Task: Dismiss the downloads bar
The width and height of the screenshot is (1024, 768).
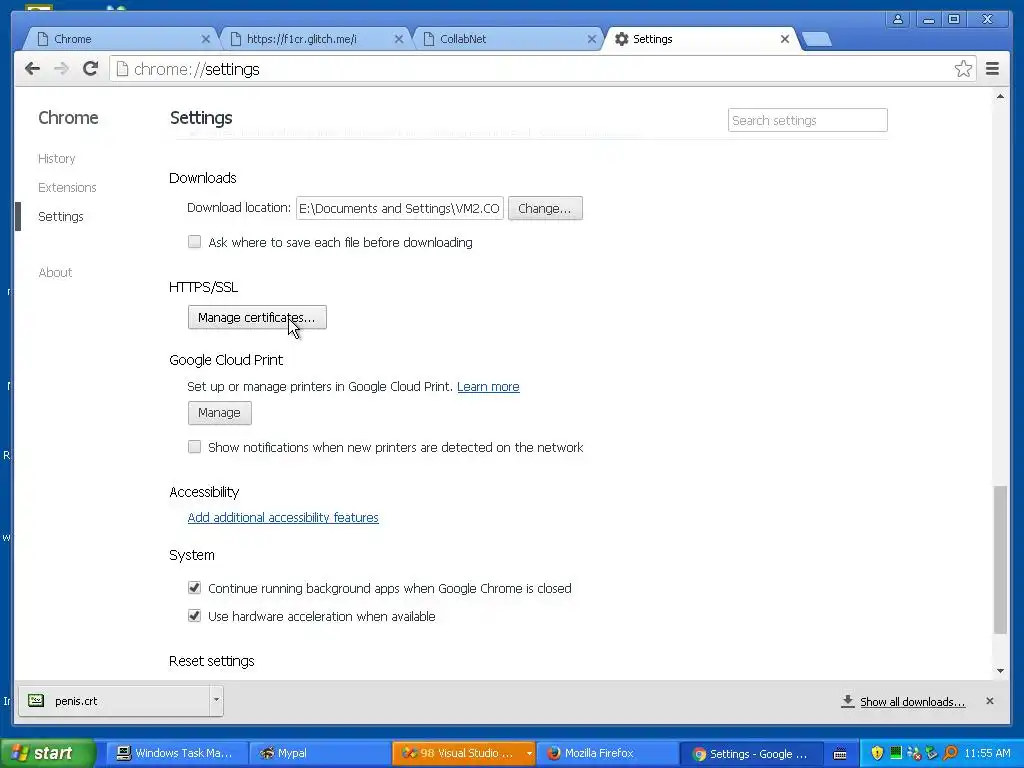Action: pyautogui.click(x=989, y=701)
